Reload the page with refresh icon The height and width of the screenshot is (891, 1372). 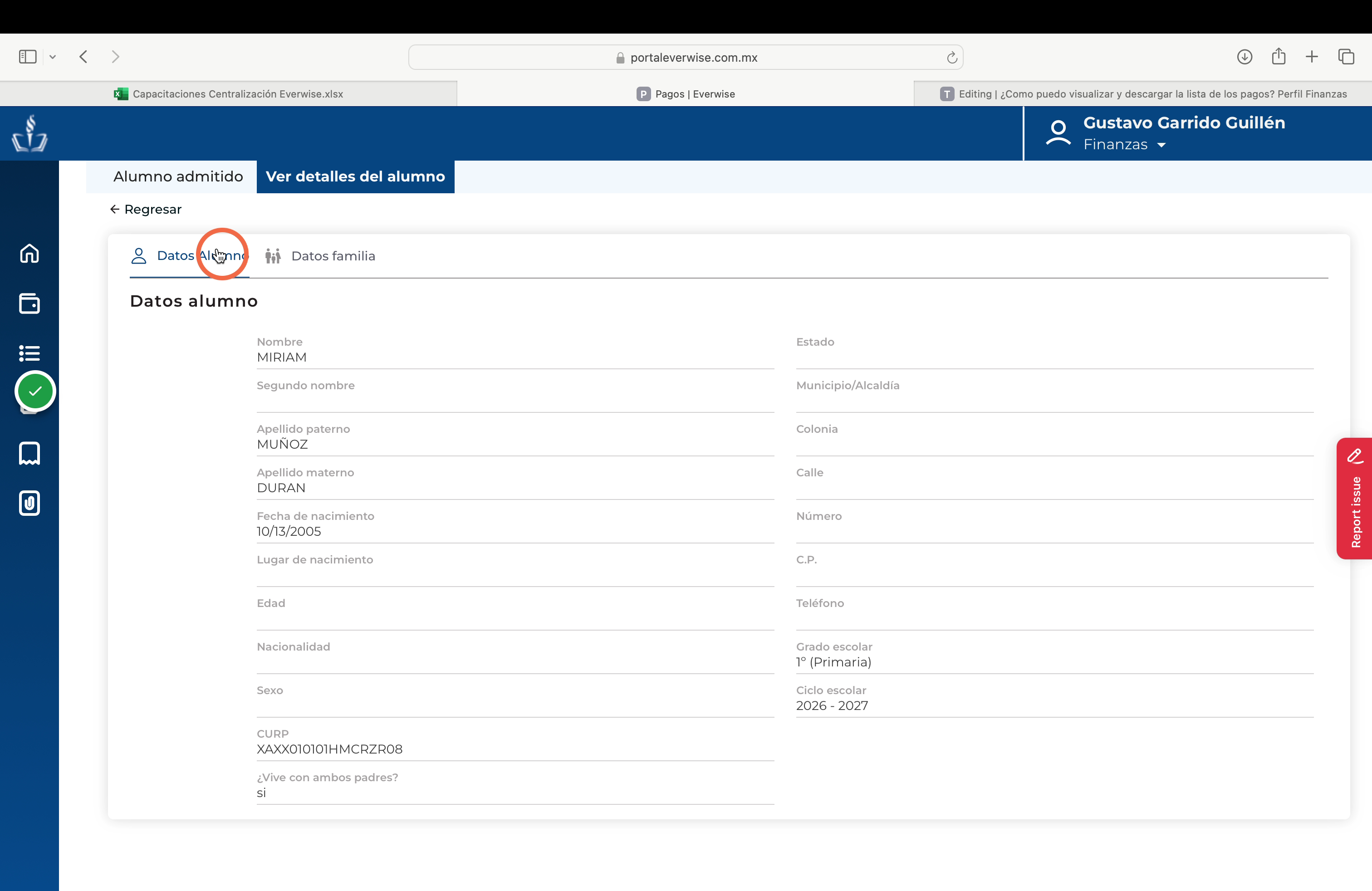[952, 57]
